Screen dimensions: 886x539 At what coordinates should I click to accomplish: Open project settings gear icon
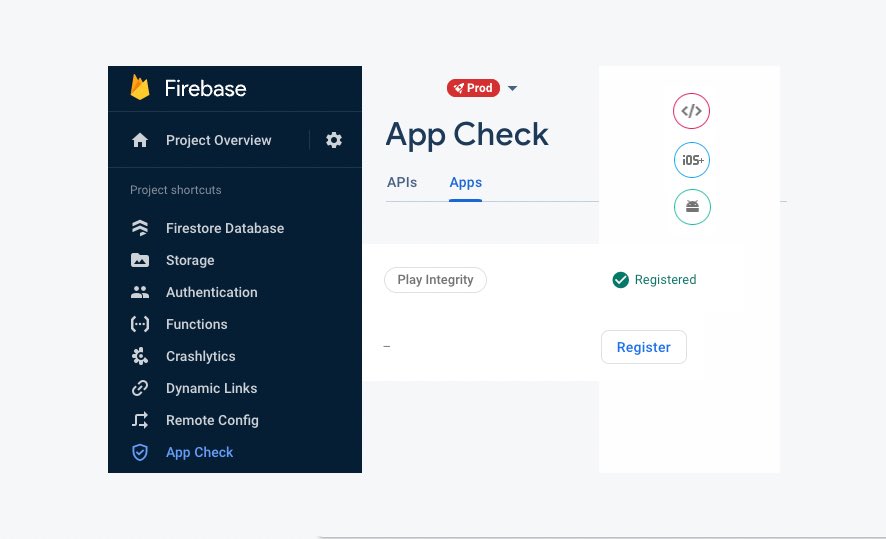(x=334, y=140)
